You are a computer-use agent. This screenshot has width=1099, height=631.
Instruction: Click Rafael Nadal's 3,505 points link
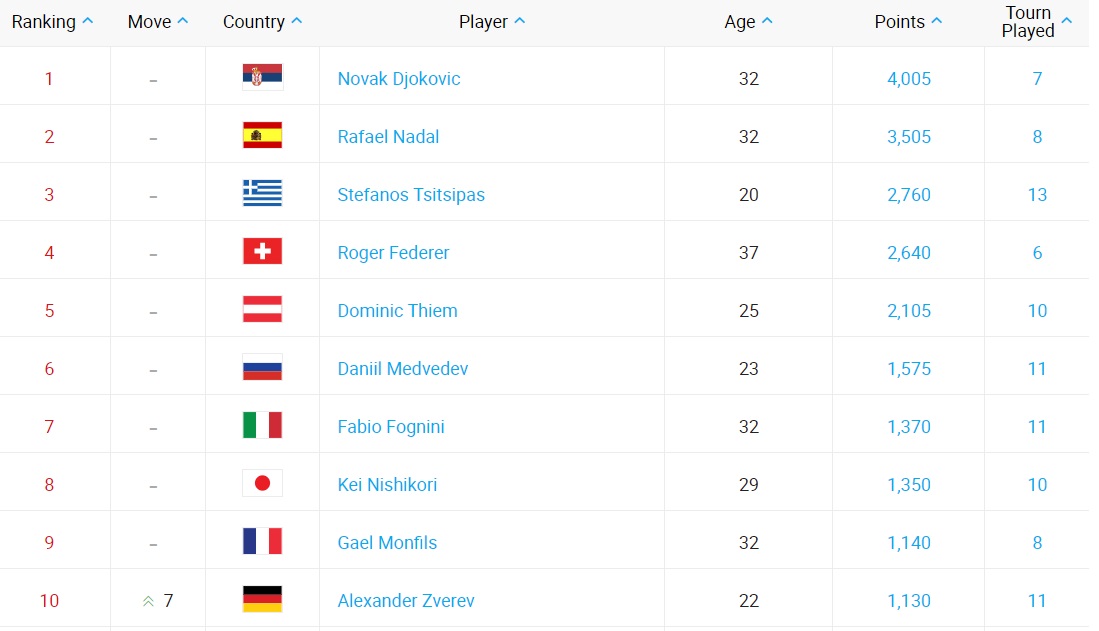(x=908, y=137)
